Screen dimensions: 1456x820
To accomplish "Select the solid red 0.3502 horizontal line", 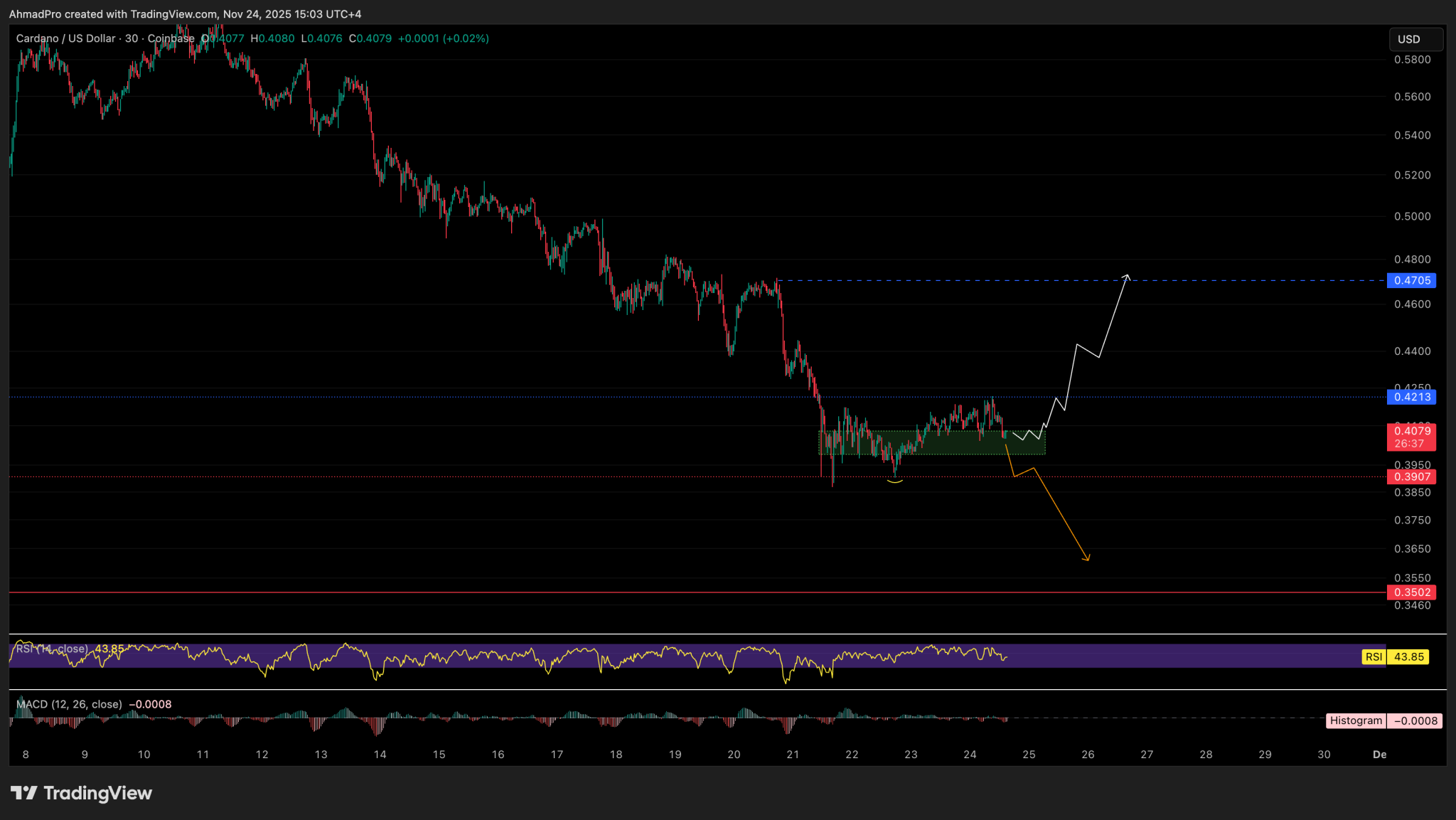I will pos(640,592).
